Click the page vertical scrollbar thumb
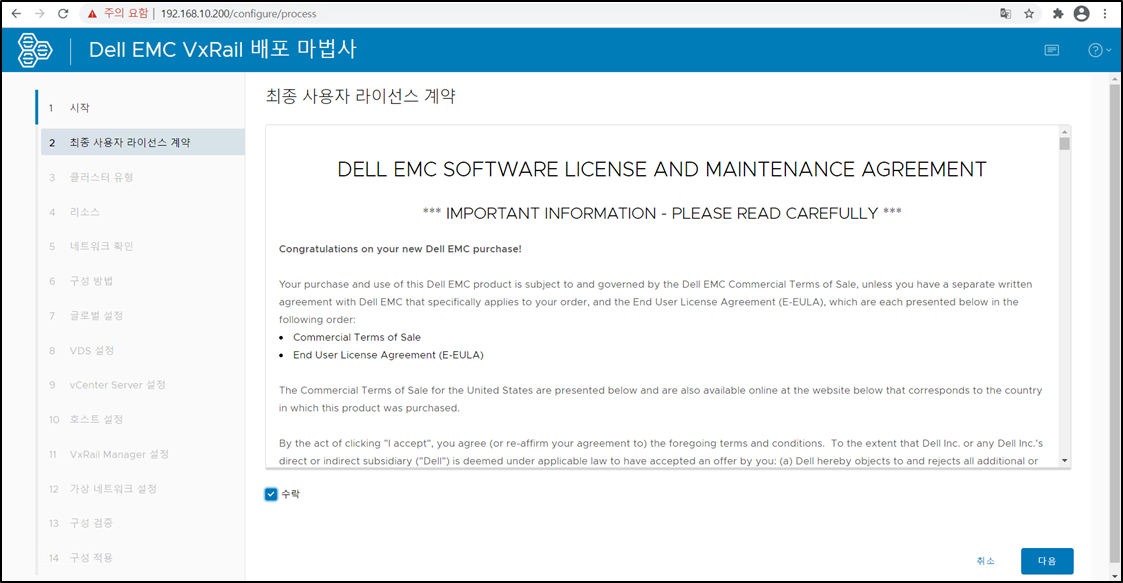 click(1115, 322)
